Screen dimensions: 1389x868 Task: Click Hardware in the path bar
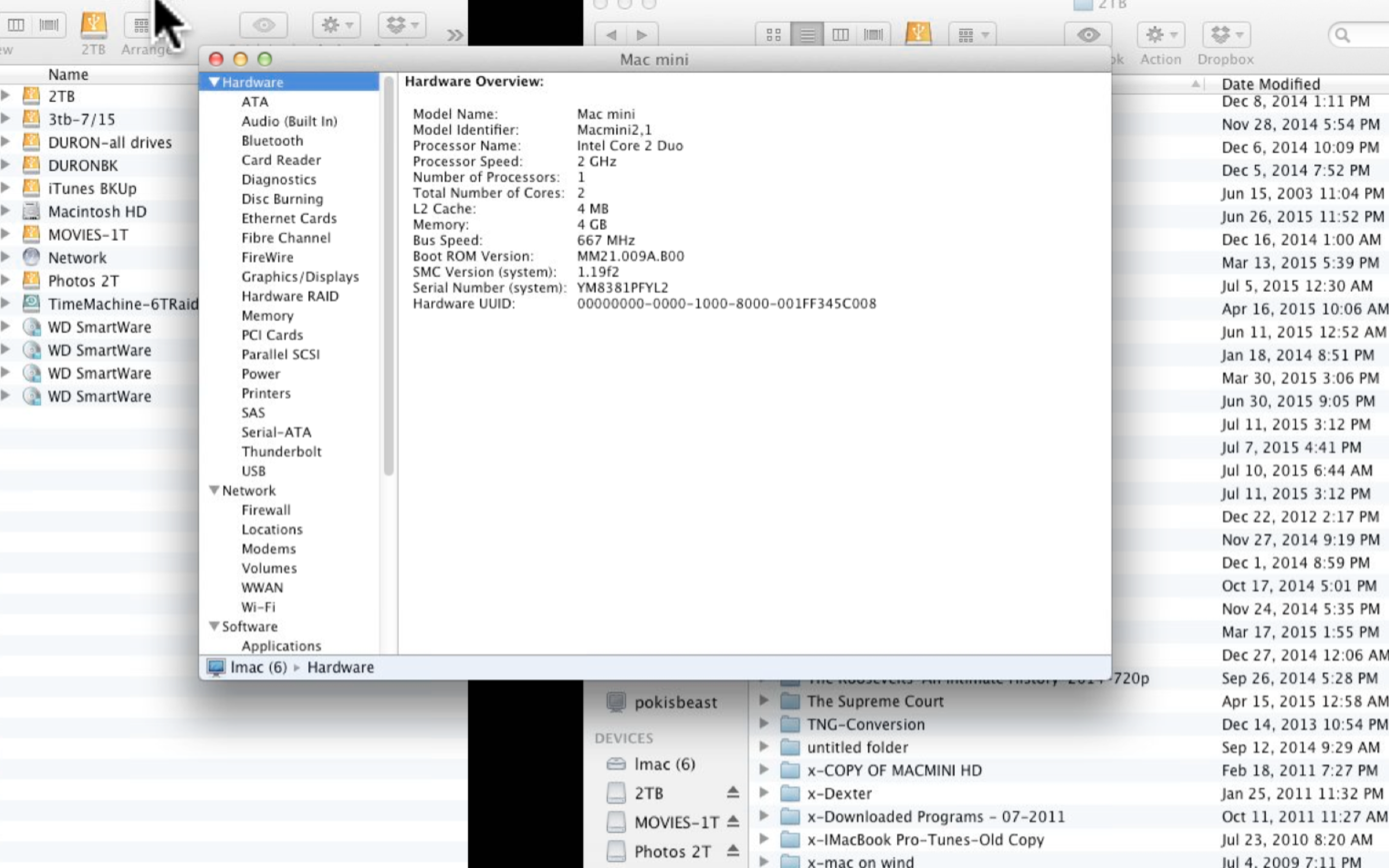coord(340,668)
